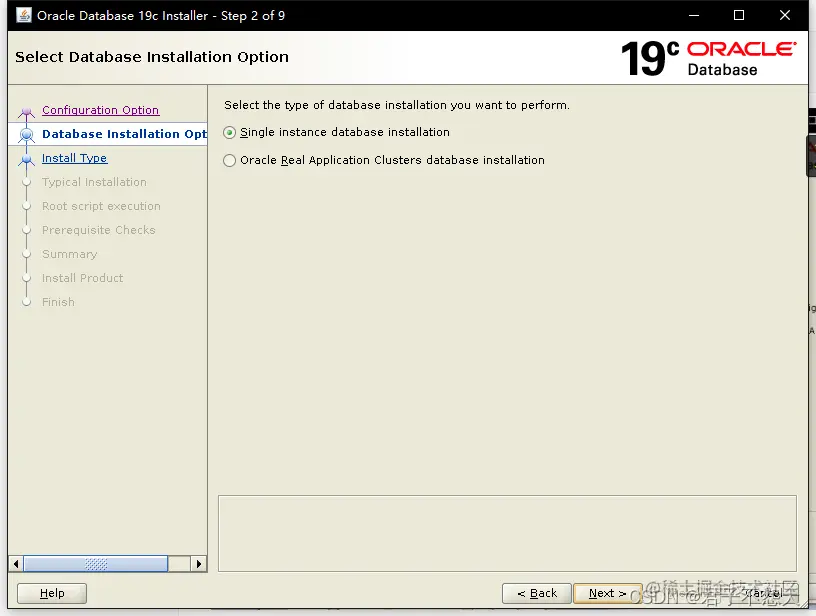Maximize the Oracle installer window
The height and width of the screenshot is (616, 816).
tap(738, 15)
